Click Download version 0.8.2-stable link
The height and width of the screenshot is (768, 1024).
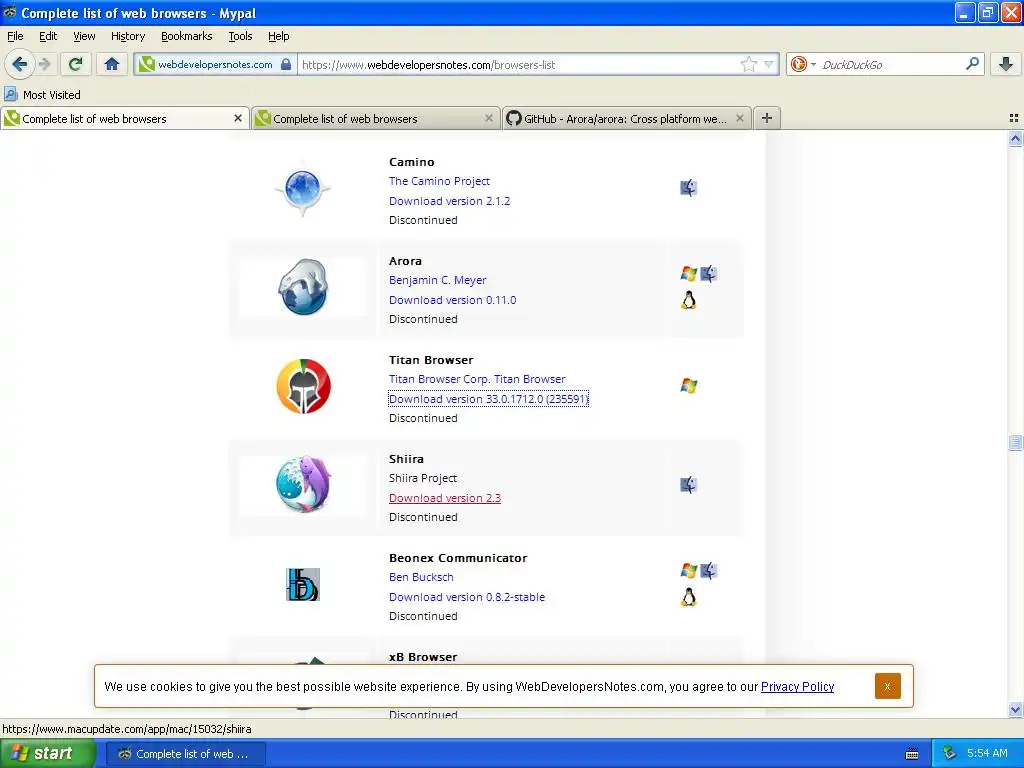[x=467, y=597]
